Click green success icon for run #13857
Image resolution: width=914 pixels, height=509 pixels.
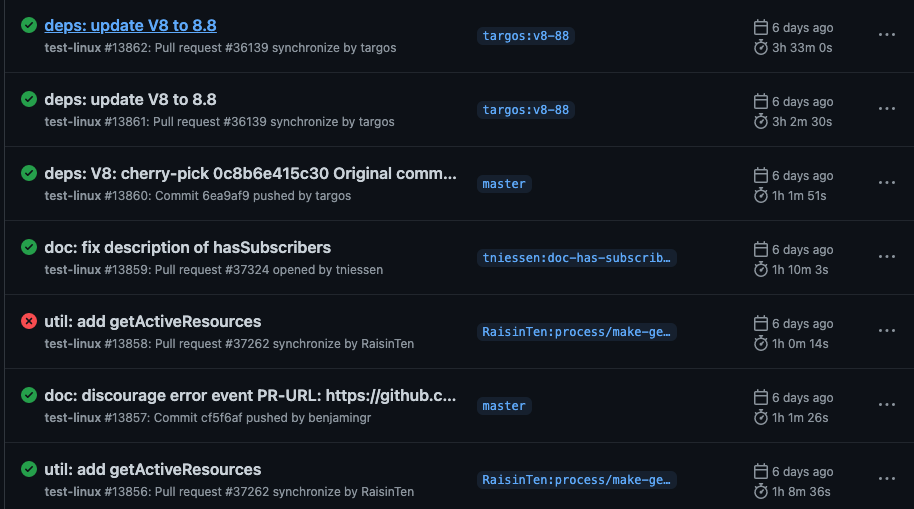point(29,395)
